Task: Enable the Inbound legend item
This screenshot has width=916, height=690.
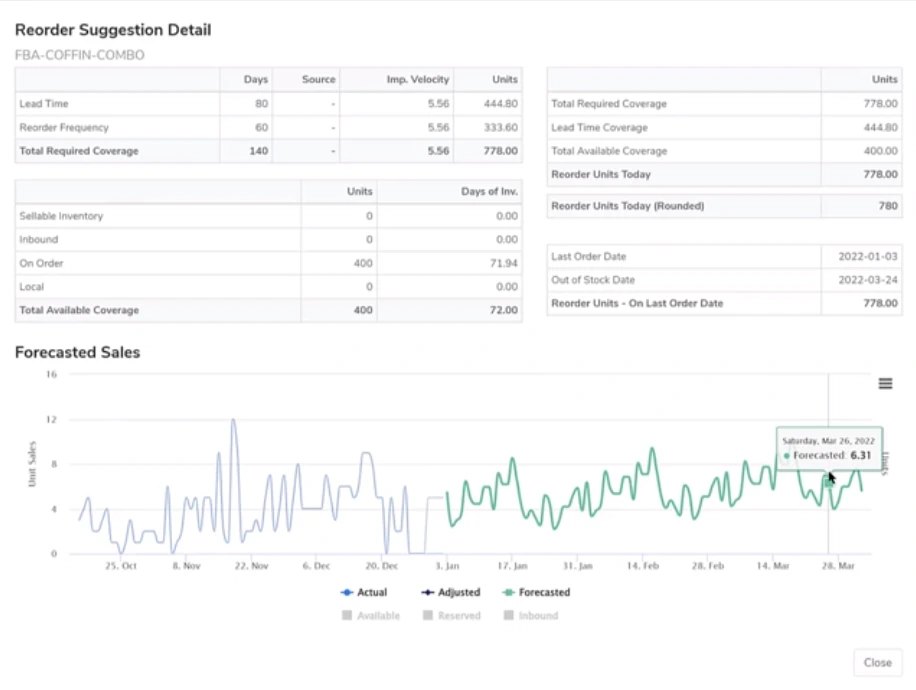Action: tap(530, 616)
